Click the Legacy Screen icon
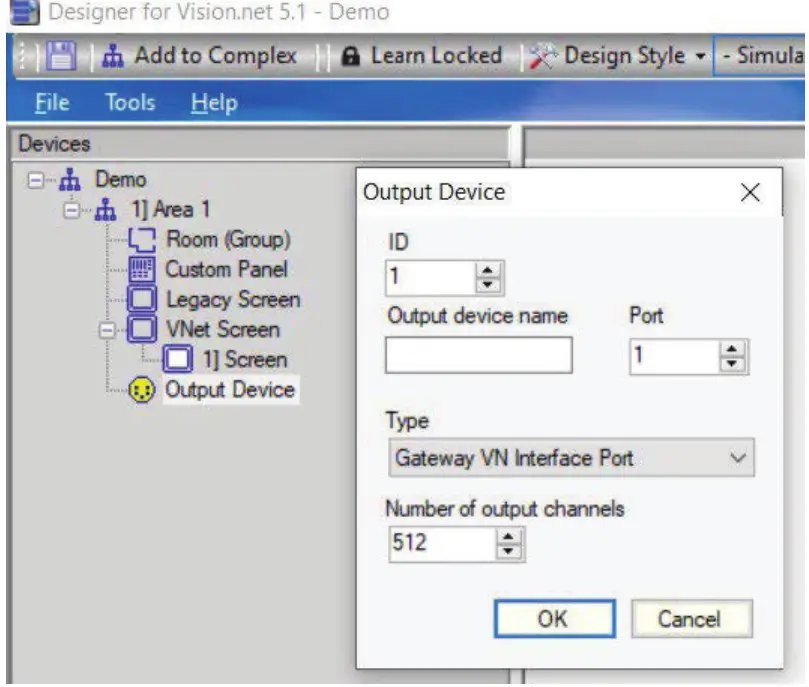The image size is (809, 687). coord(142,299)
